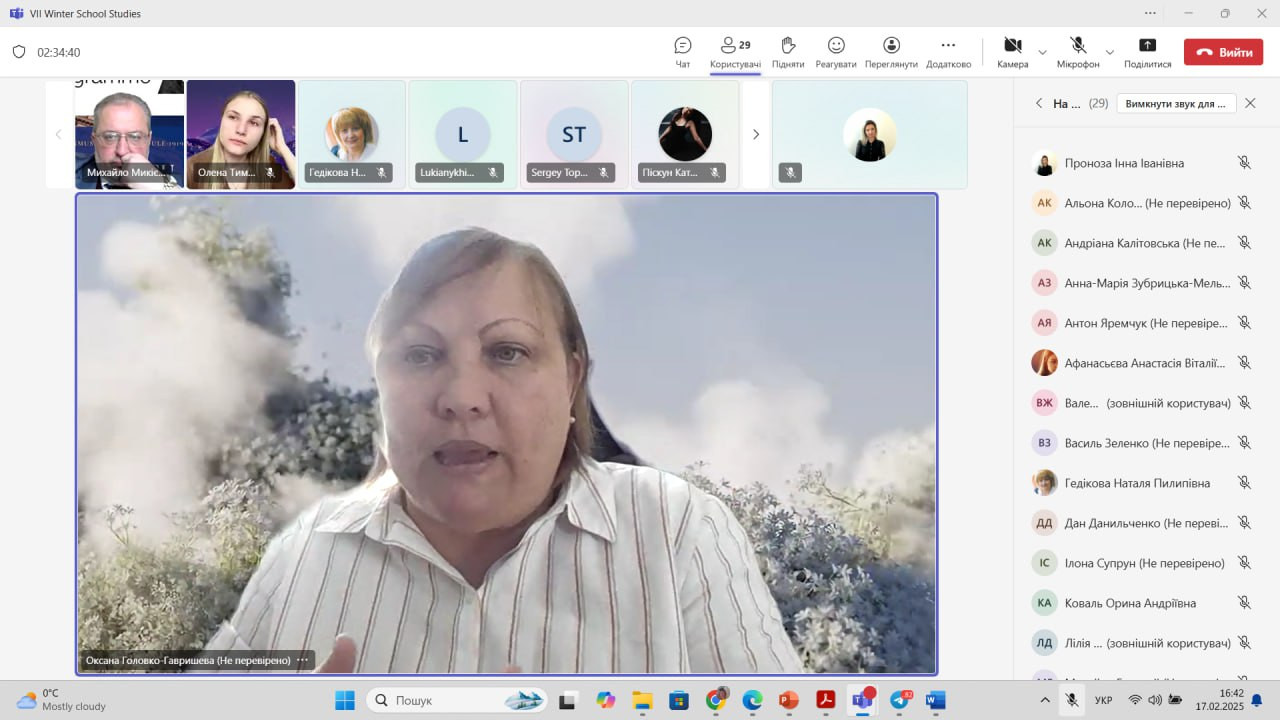Open the title bar three-dots settings menu
The height and width of the screenshot is (720, 1280).
[x=1150, y=13]
